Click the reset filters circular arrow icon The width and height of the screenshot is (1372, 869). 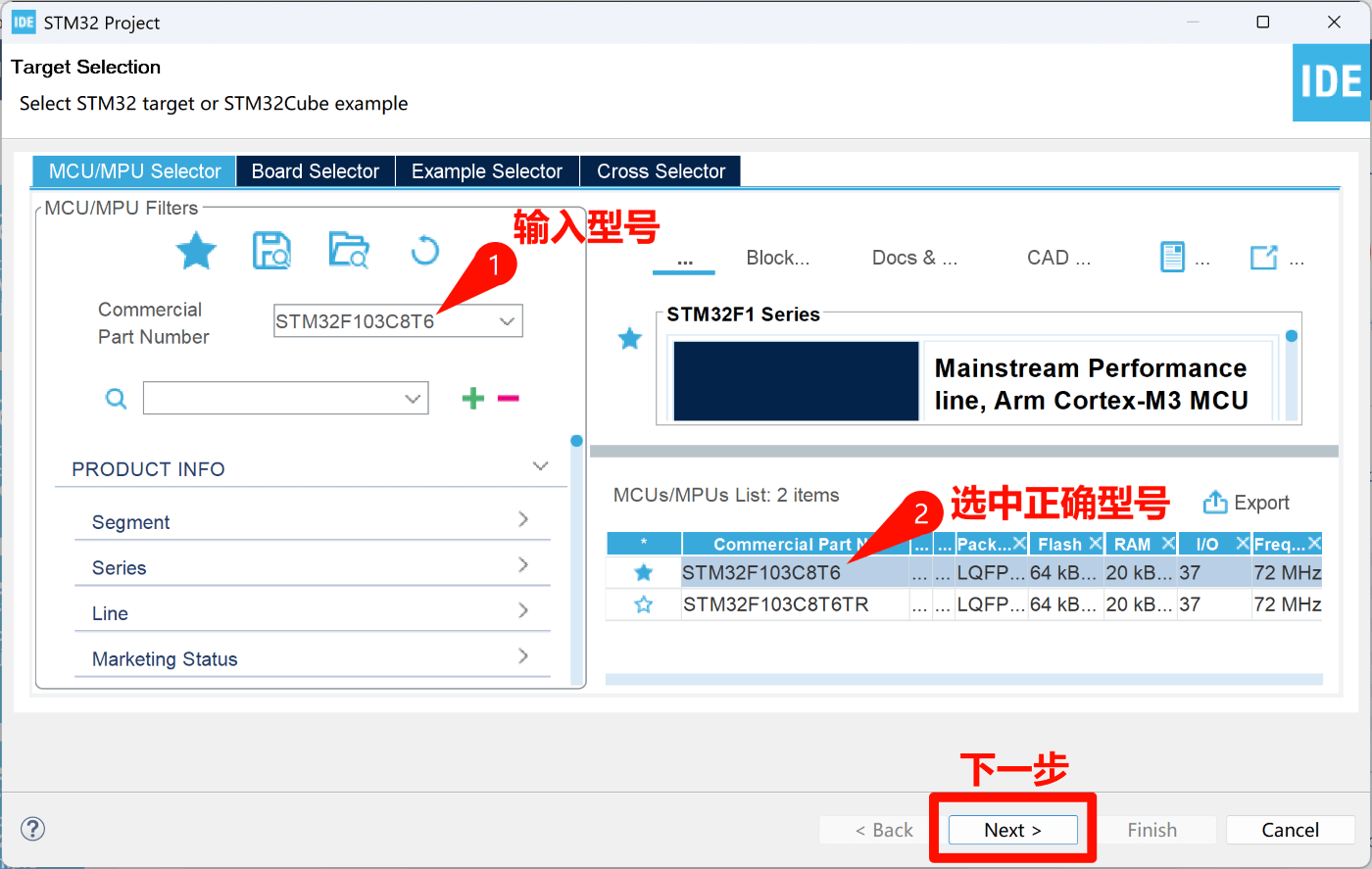coord(424,252)
